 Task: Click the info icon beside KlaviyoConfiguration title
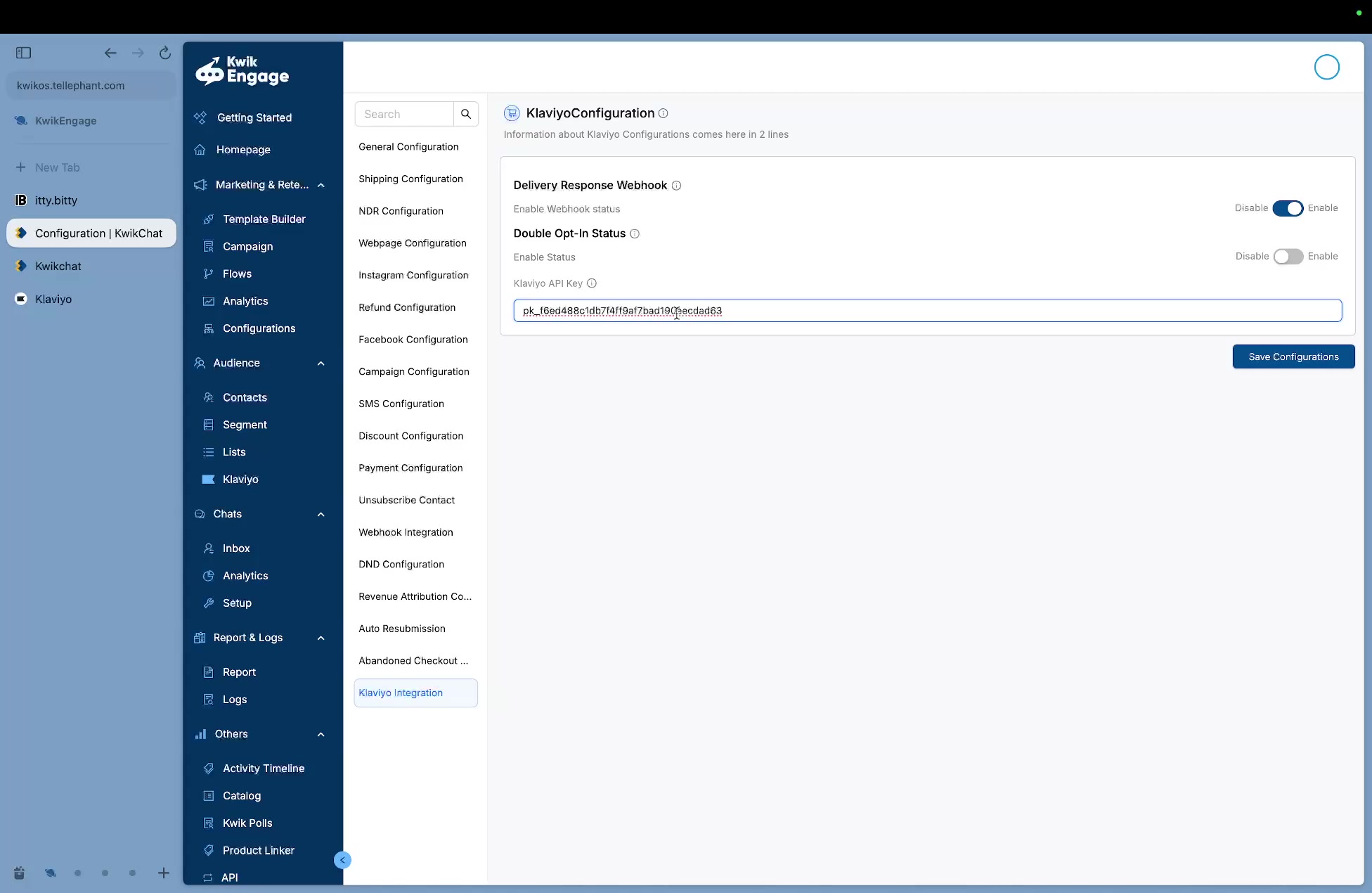(663, 113)
